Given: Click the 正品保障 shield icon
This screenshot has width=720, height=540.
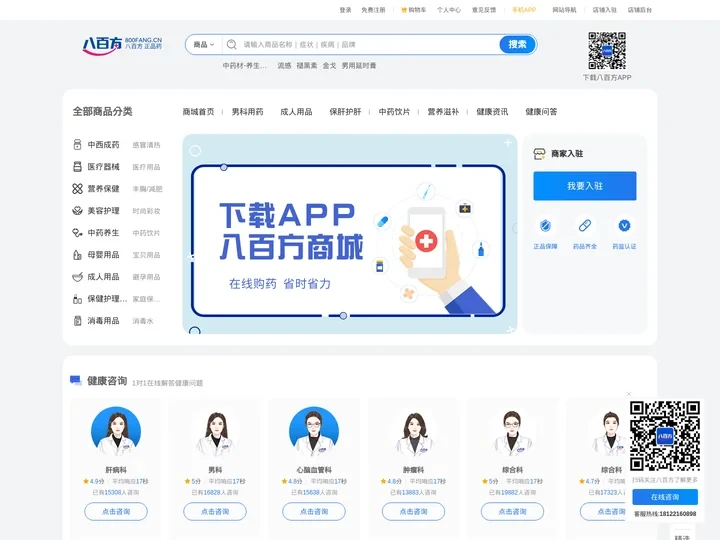Looking at the screenshot, I should click(x=545, y=225).
